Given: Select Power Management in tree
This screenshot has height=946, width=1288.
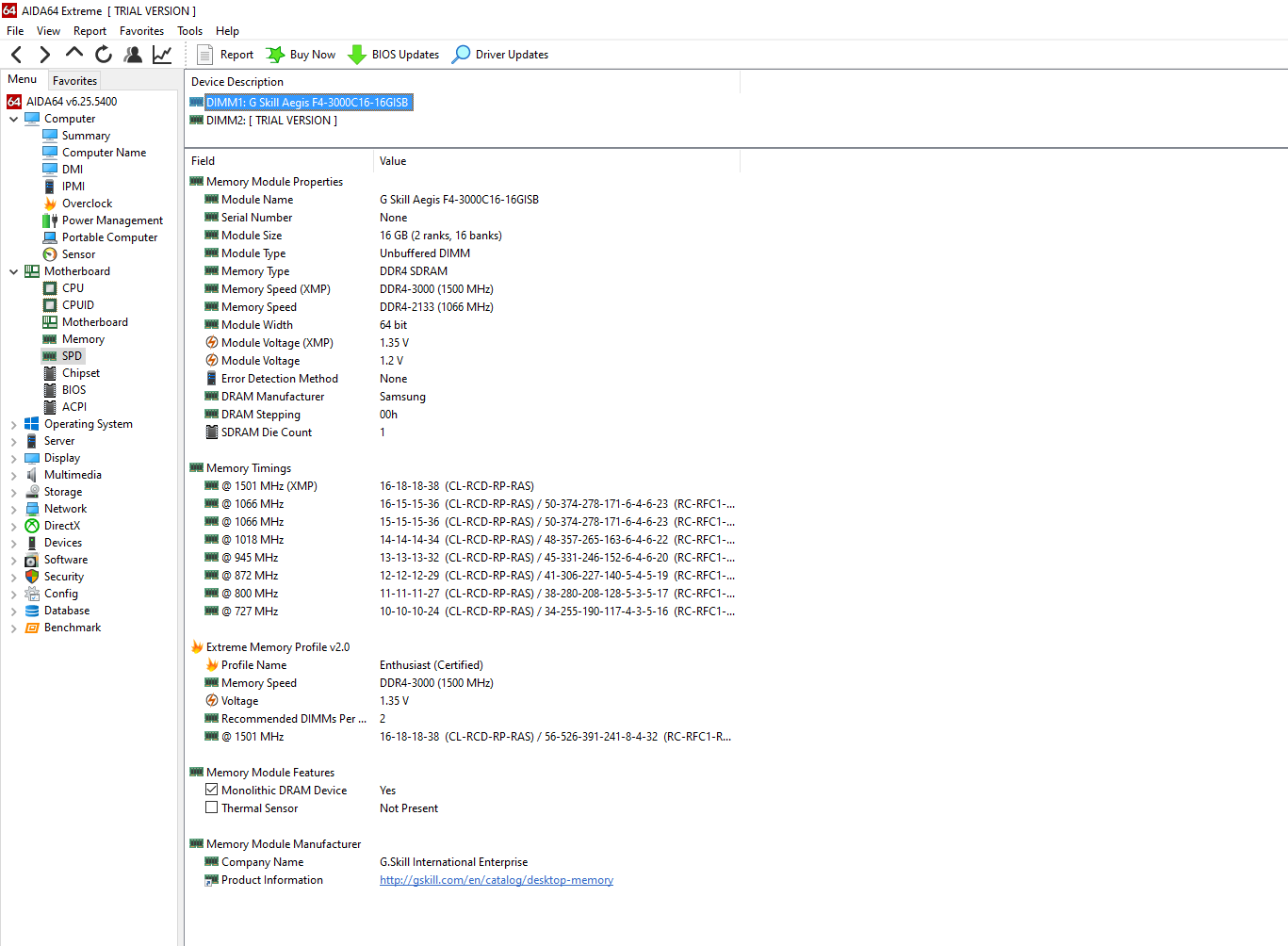Looking at the screenshot, I should (103, 220).
